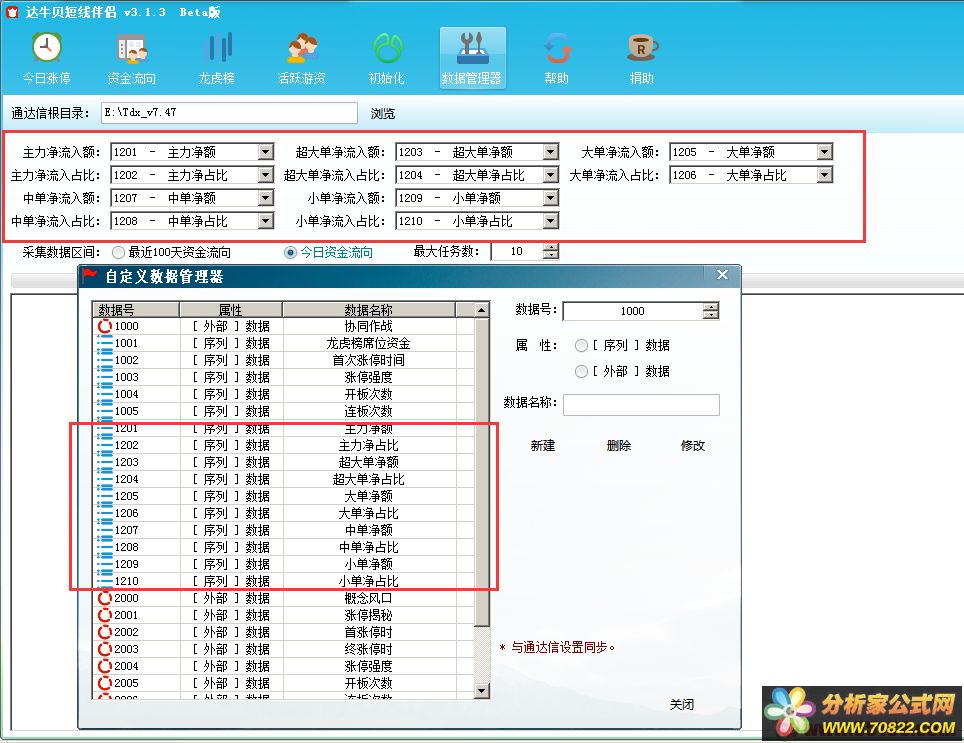Select the 概念风口 row
964x743 pixels.
[283, 598]
